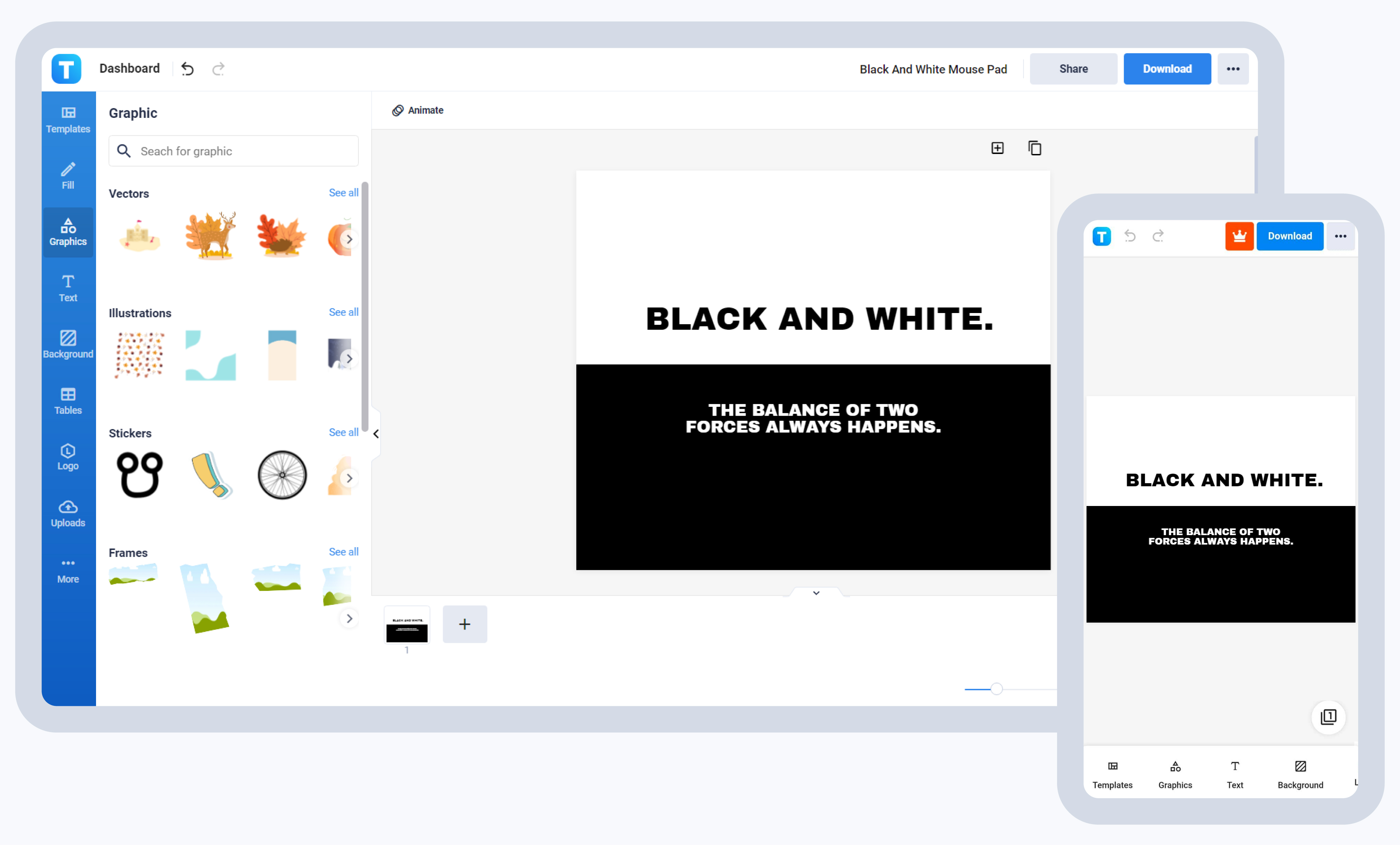This screenshot has height=845, width=1400.
Task: Select page 1 thumbnail
Action: click(407, 625)
